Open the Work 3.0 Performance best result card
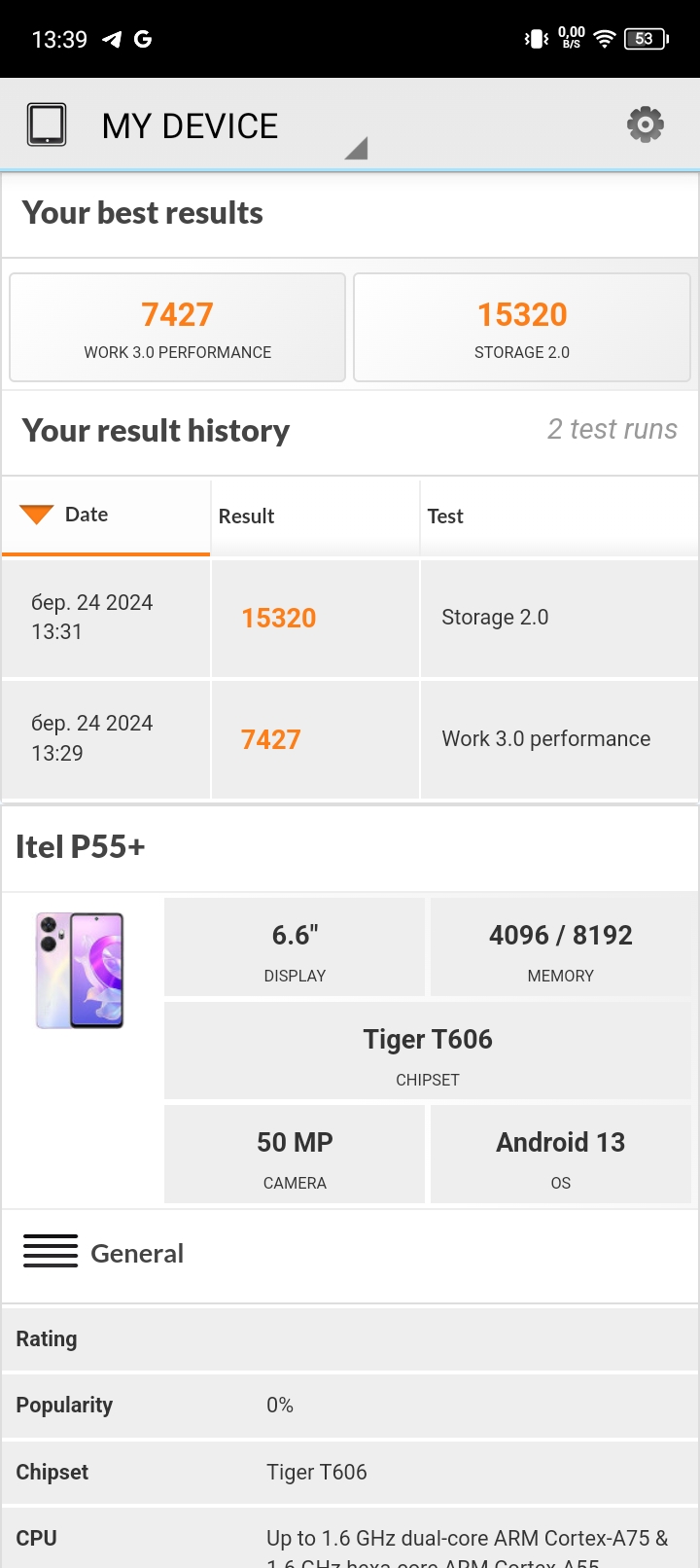Screen dimensions: 700x1568 (x=178, y=328)
